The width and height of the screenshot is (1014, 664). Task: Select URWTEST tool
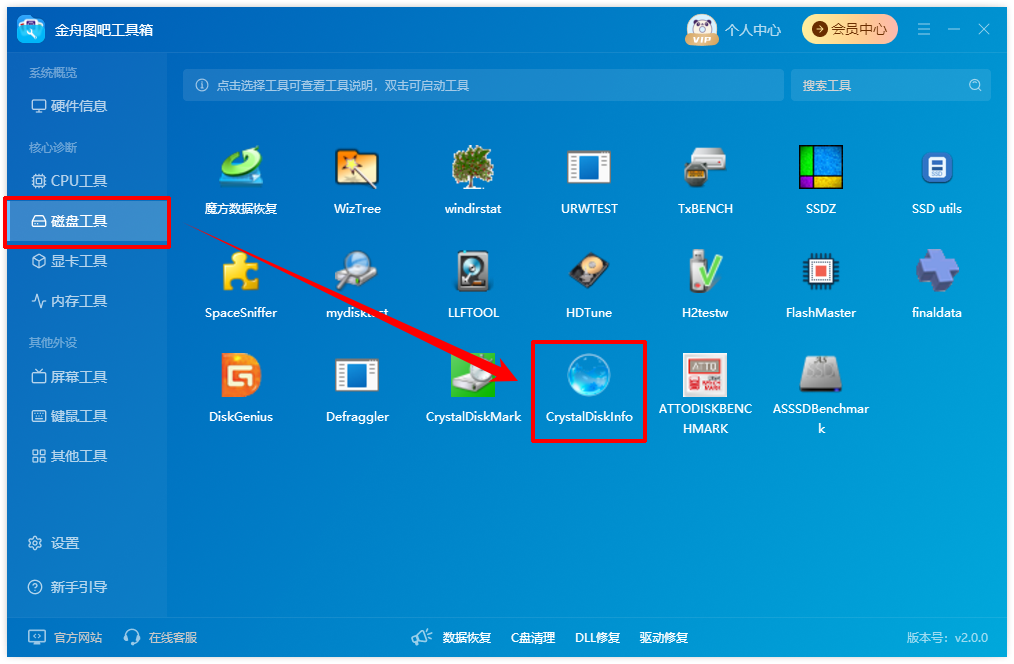coord(589,180)
